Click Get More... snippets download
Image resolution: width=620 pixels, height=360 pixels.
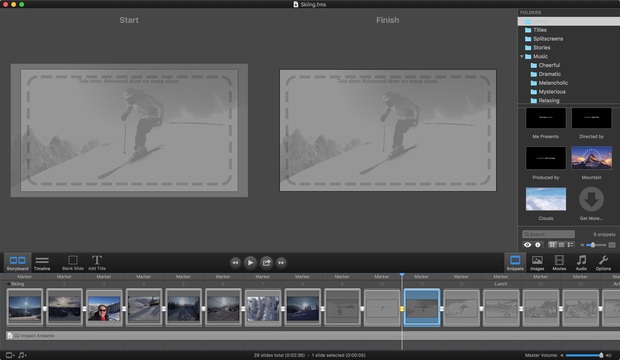591,204
